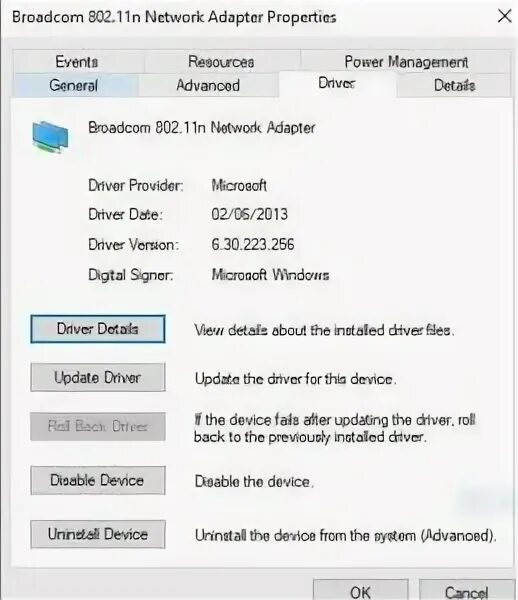This screenshot has width=518, height=600.
Task: Dismiss the dialog with Cancel
Action: [x=466, y=591]
